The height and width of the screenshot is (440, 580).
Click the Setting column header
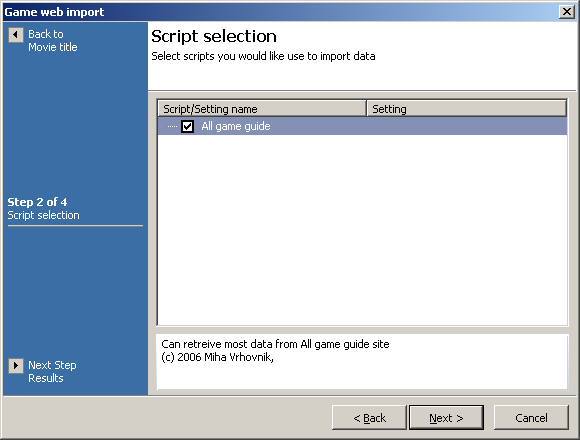pos(466,109)
